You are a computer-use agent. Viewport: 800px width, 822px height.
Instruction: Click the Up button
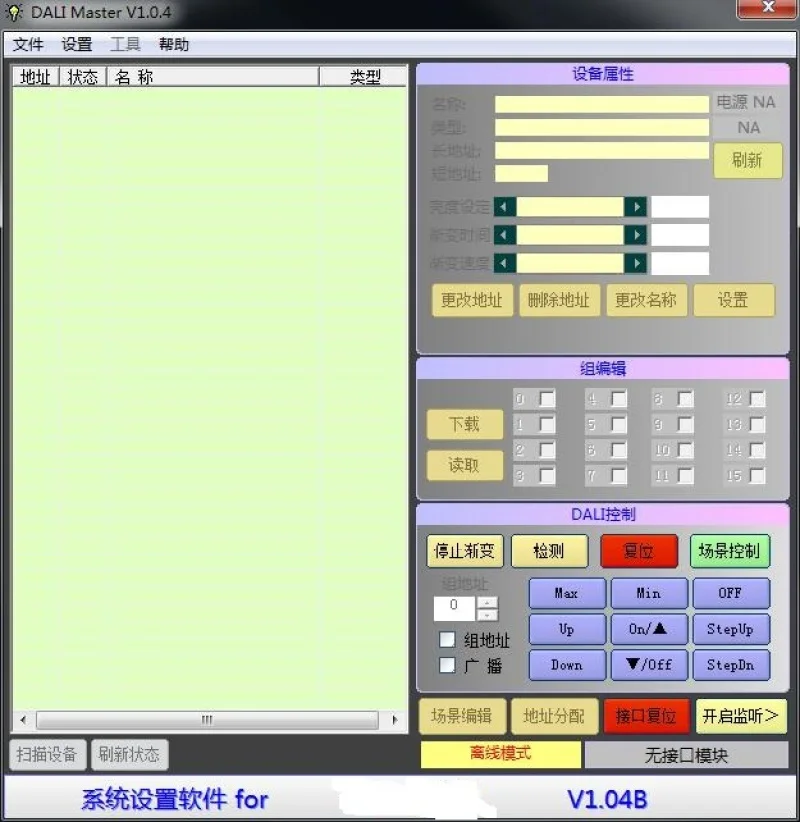567,629
